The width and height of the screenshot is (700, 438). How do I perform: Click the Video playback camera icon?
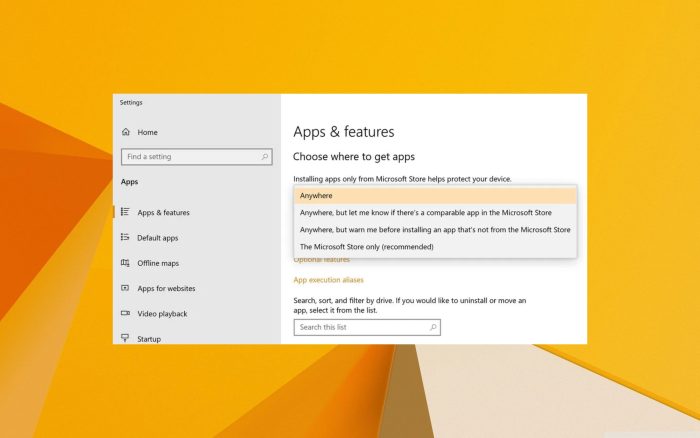[125, 313]
